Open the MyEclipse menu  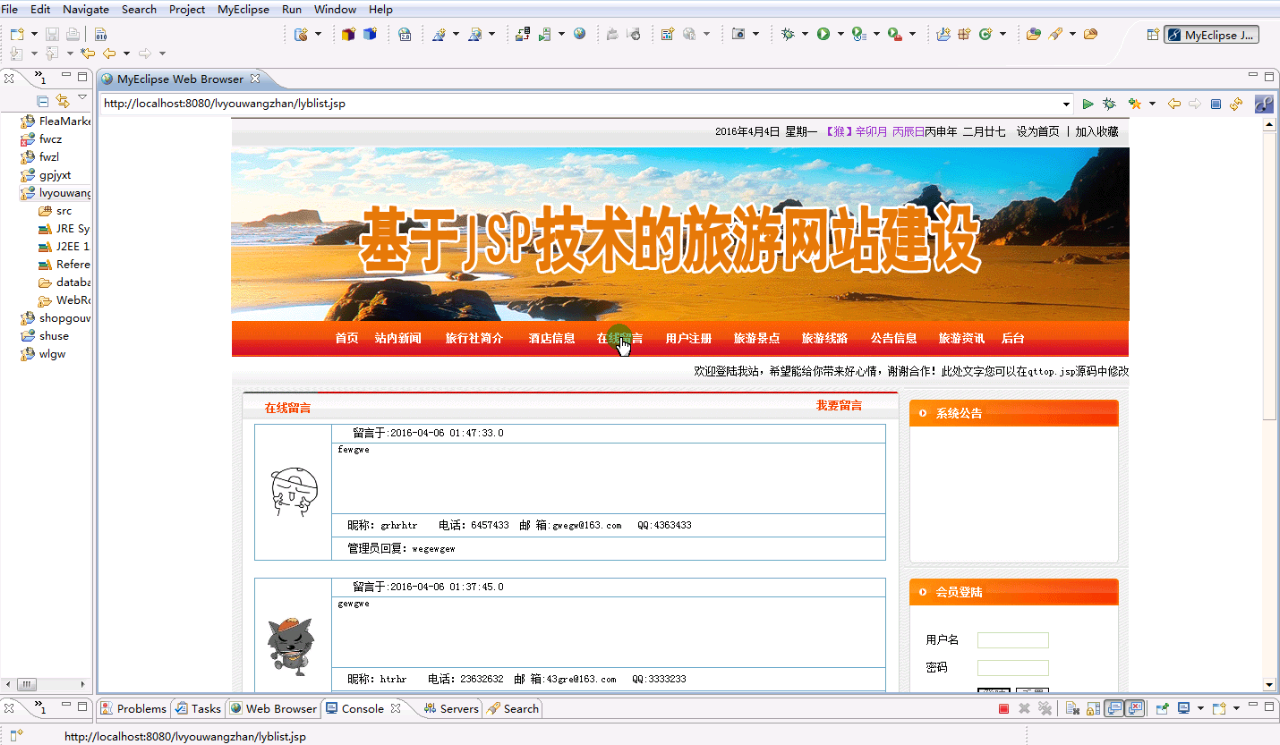coord(243,9)
